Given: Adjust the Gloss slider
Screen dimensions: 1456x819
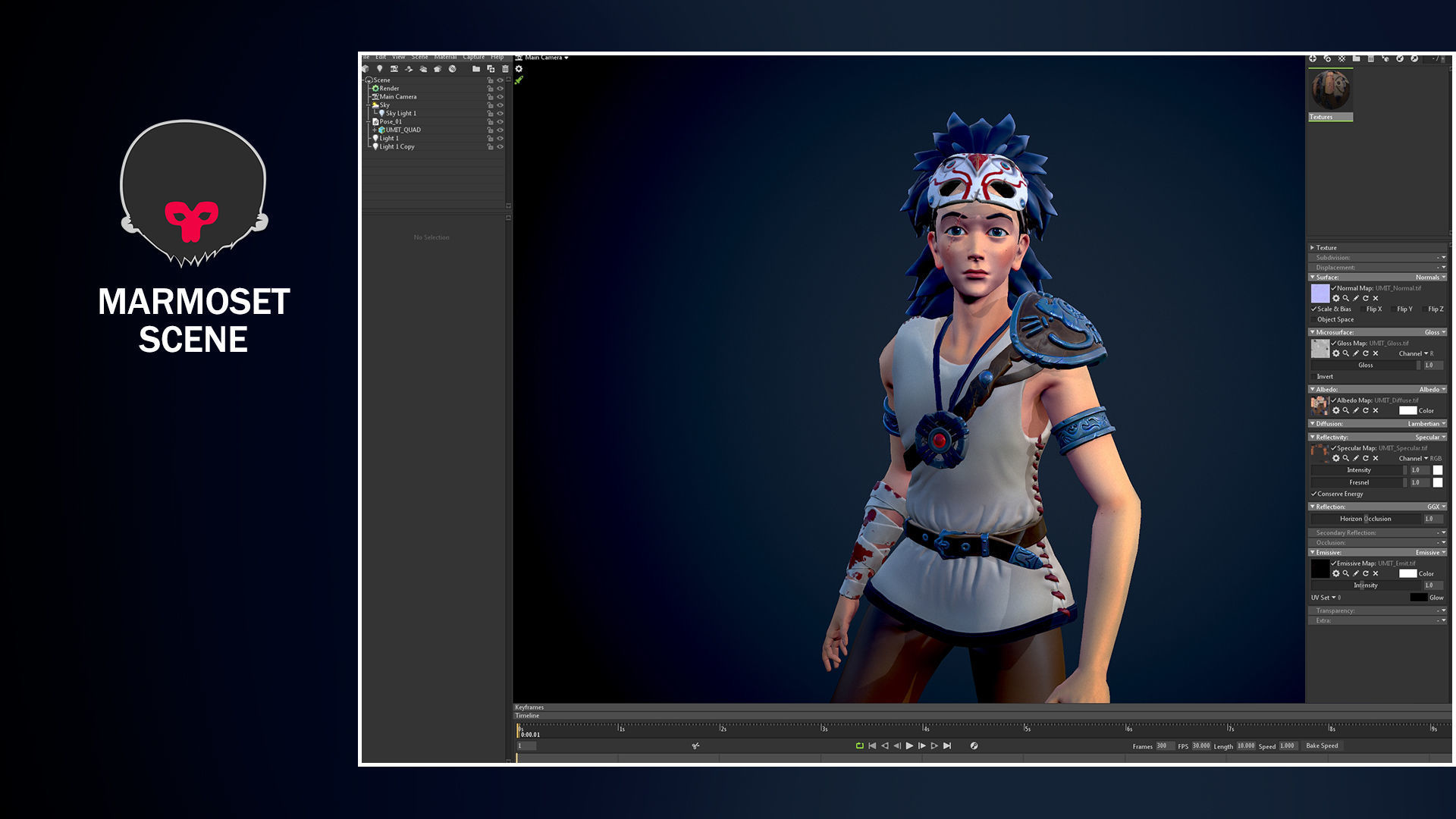Looking at the screenshot, I should 1364,366.
